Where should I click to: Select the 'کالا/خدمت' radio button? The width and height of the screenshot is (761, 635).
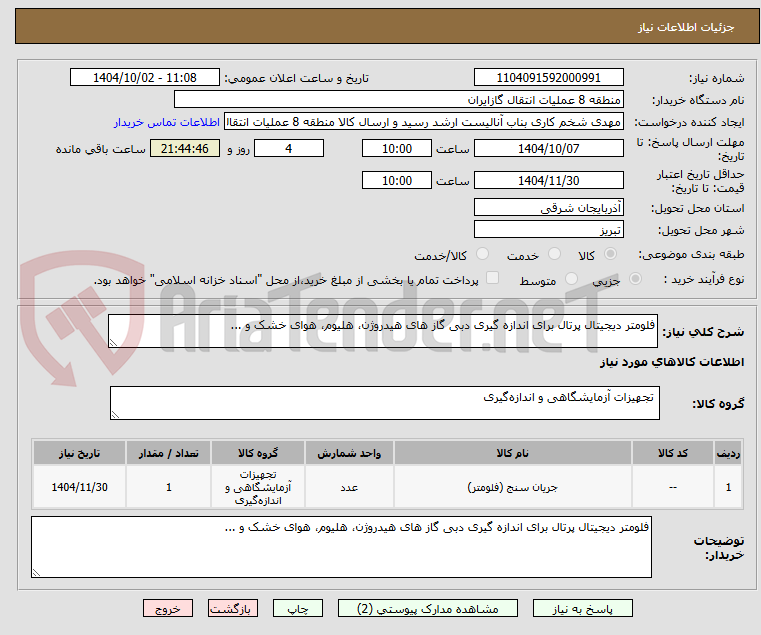[482, 254]
